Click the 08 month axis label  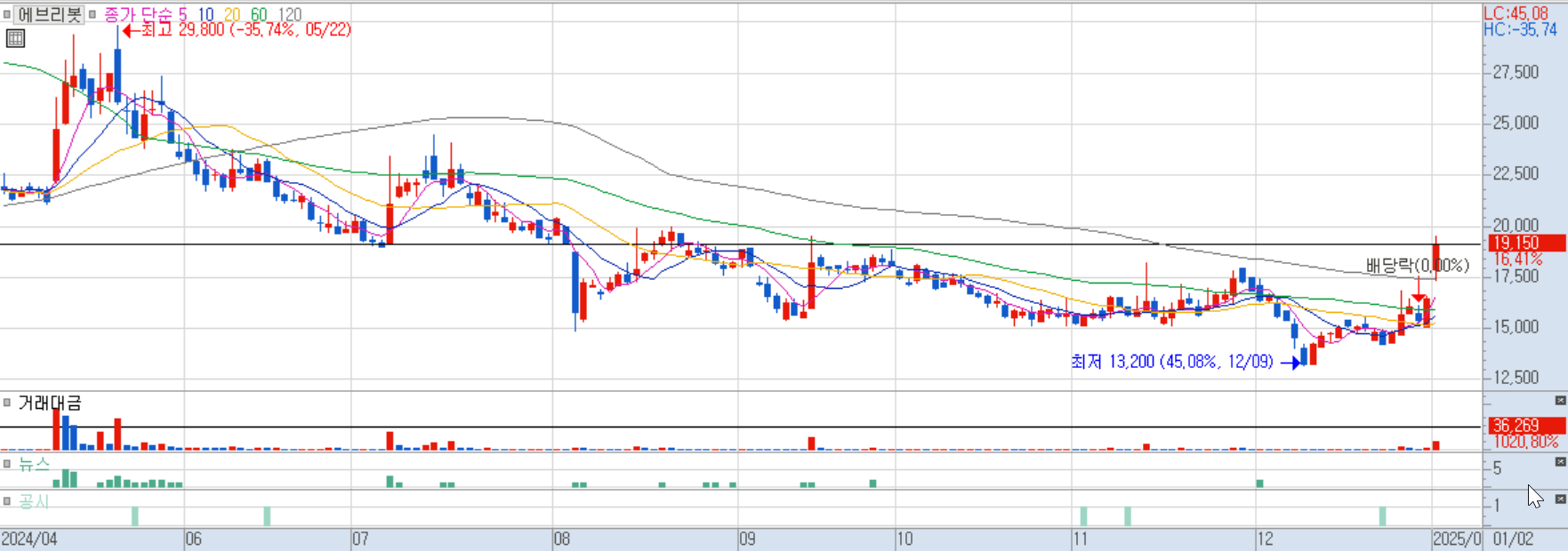click(562, 539)
